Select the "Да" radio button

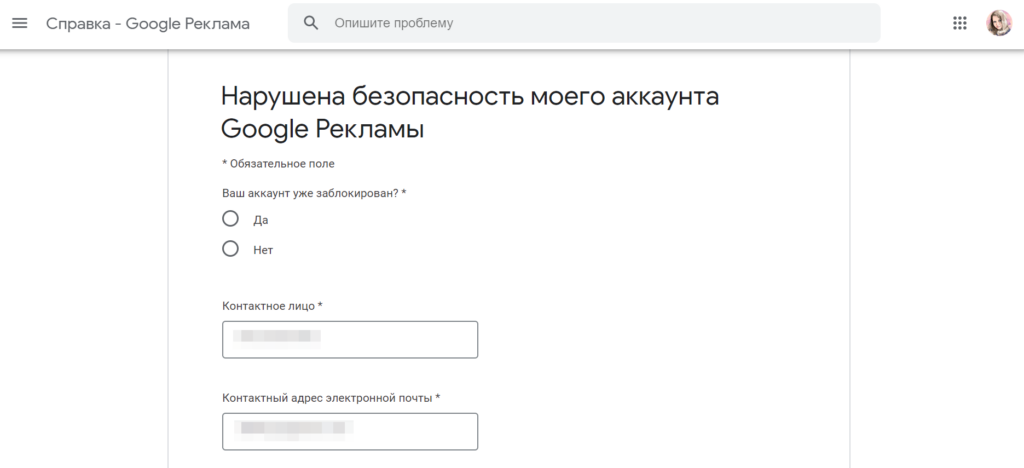(231, 219)
